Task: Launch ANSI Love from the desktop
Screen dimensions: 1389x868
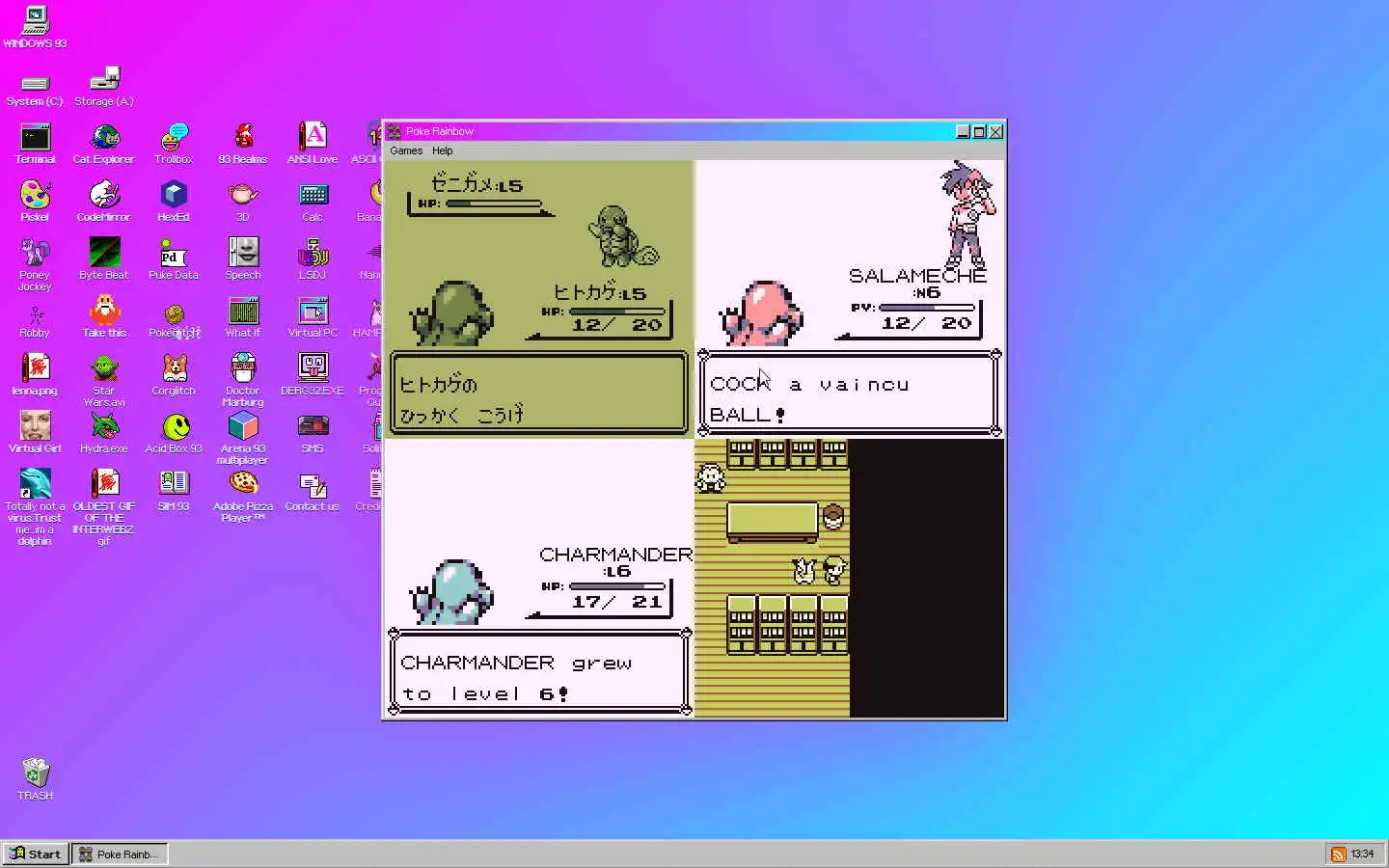Action: pyautogui.click(x=313, y=144)
